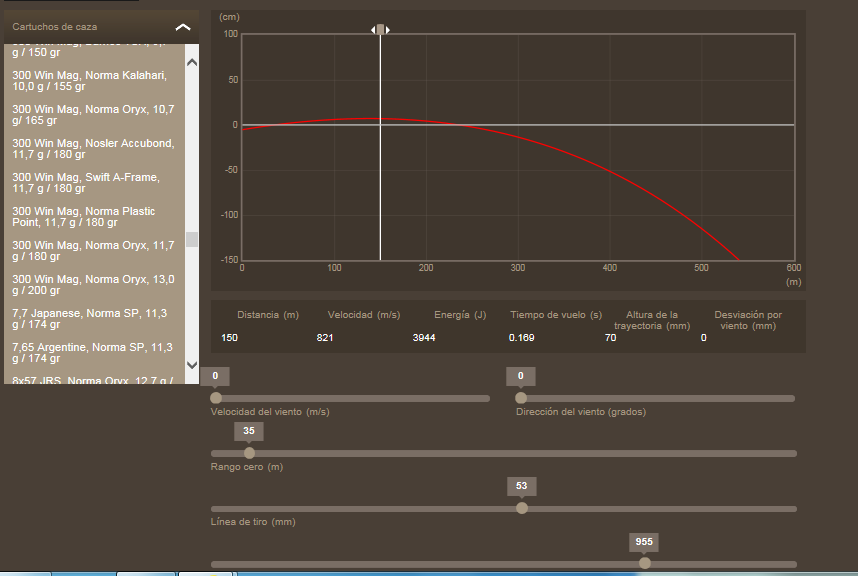
Task: Pick the 300 Win Mag Swift A-Frame
Action: (91, 183)
